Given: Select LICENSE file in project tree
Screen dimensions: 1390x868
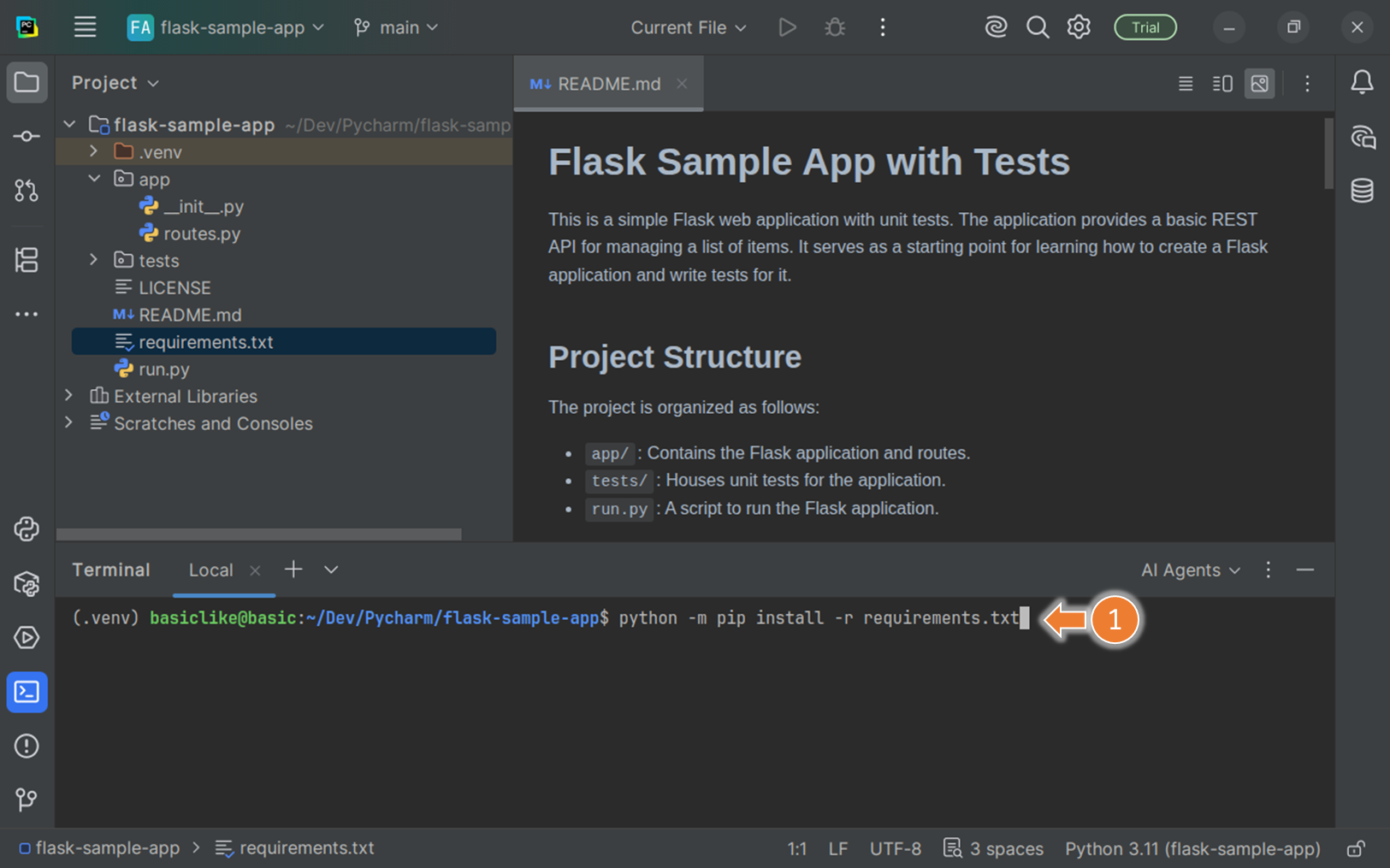Looking at the screenshot, I should point(163,287).
